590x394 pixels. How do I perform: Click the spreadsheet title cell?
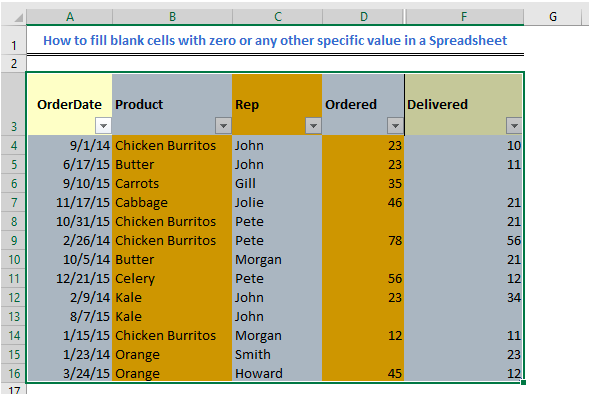275,40
